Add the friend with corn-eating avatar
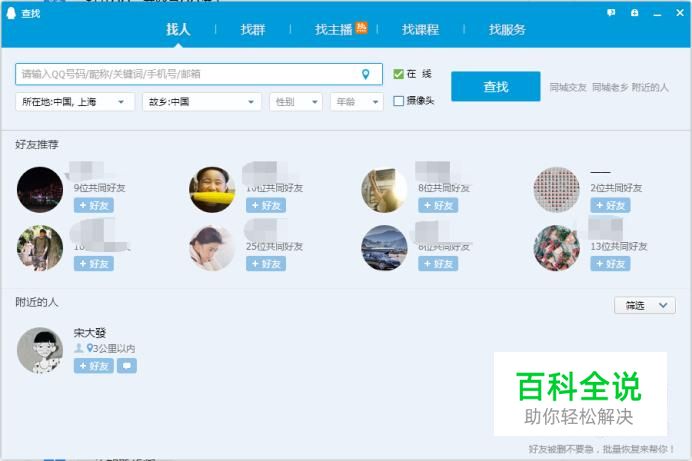Viewport: 692px width, 461px height. pyautogui.click(x=266, y=206)
